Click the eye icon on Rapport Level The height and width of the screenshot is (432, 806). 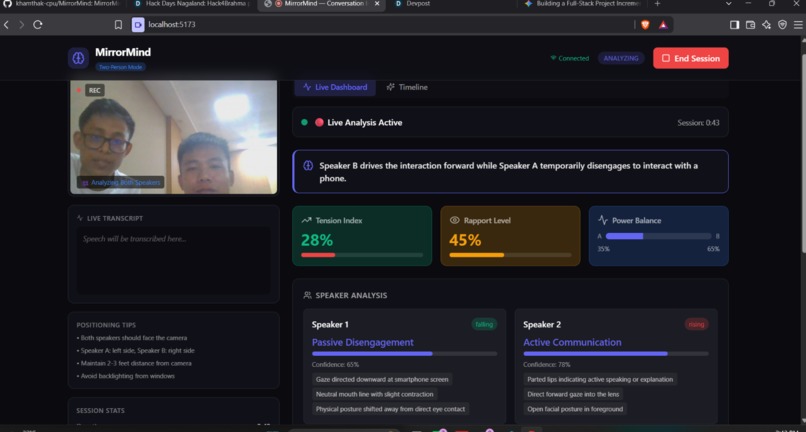coord(454,220)
